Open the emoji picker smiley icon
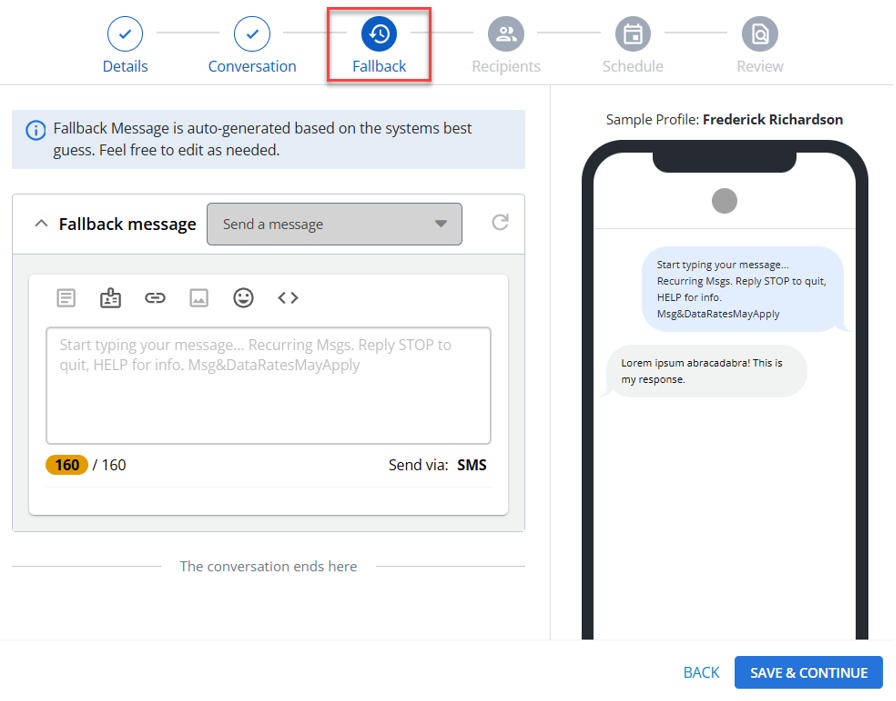The image size is (896, 701). pos(243,298)
